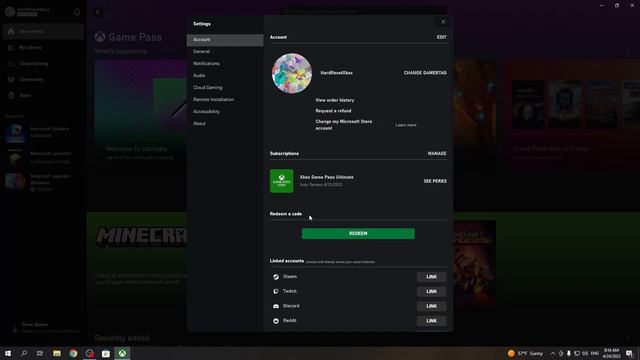The width and height of the screenshot is (640, 360).
Task: Click SEE PERKS for Game Pass Ultimate
Action: [x=435, y=181]
